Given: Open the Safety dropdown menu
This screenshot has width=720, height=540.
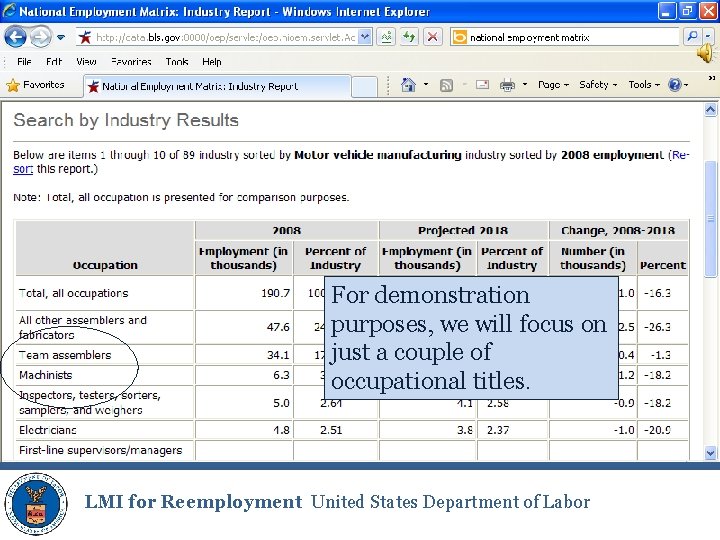Looking at the screenshot, I should pos(598,85).
